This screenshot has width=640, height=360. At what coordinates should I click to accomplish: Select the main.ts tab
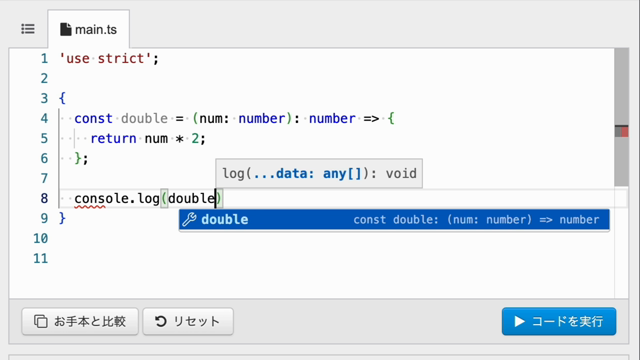(89, 29)
